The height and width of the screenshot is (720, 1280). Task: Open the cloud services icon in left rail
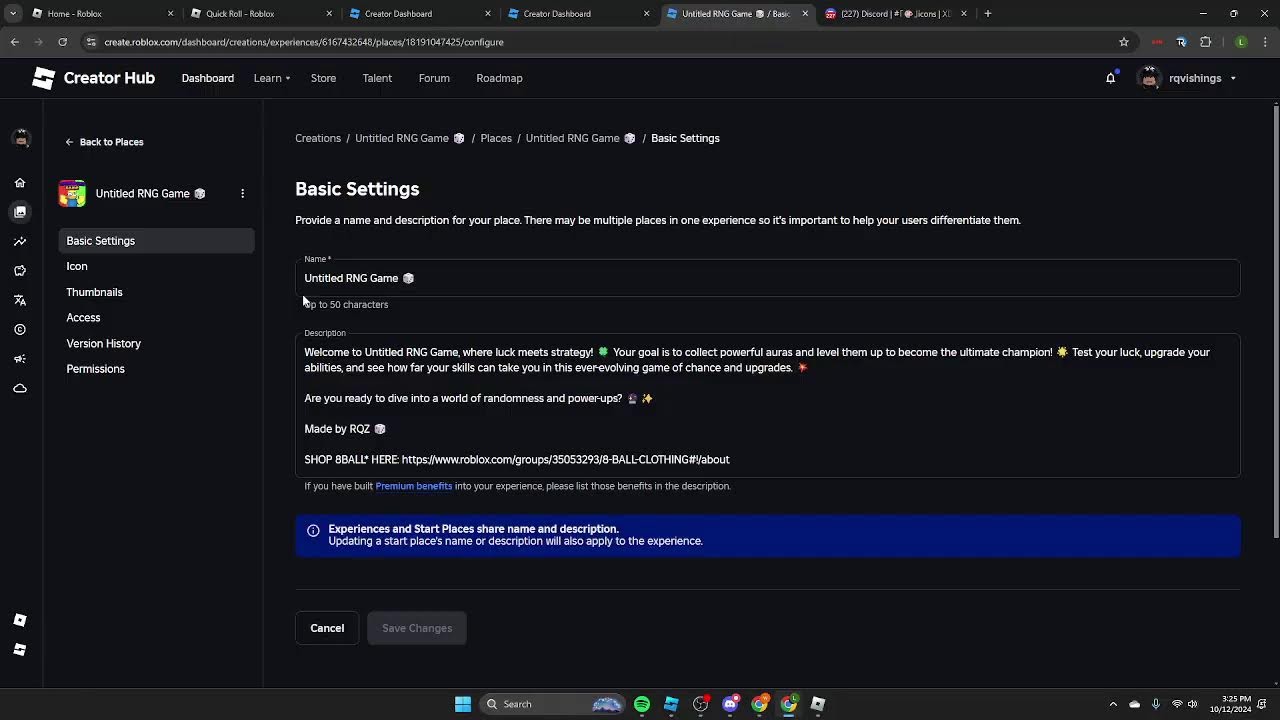point(20,388)
